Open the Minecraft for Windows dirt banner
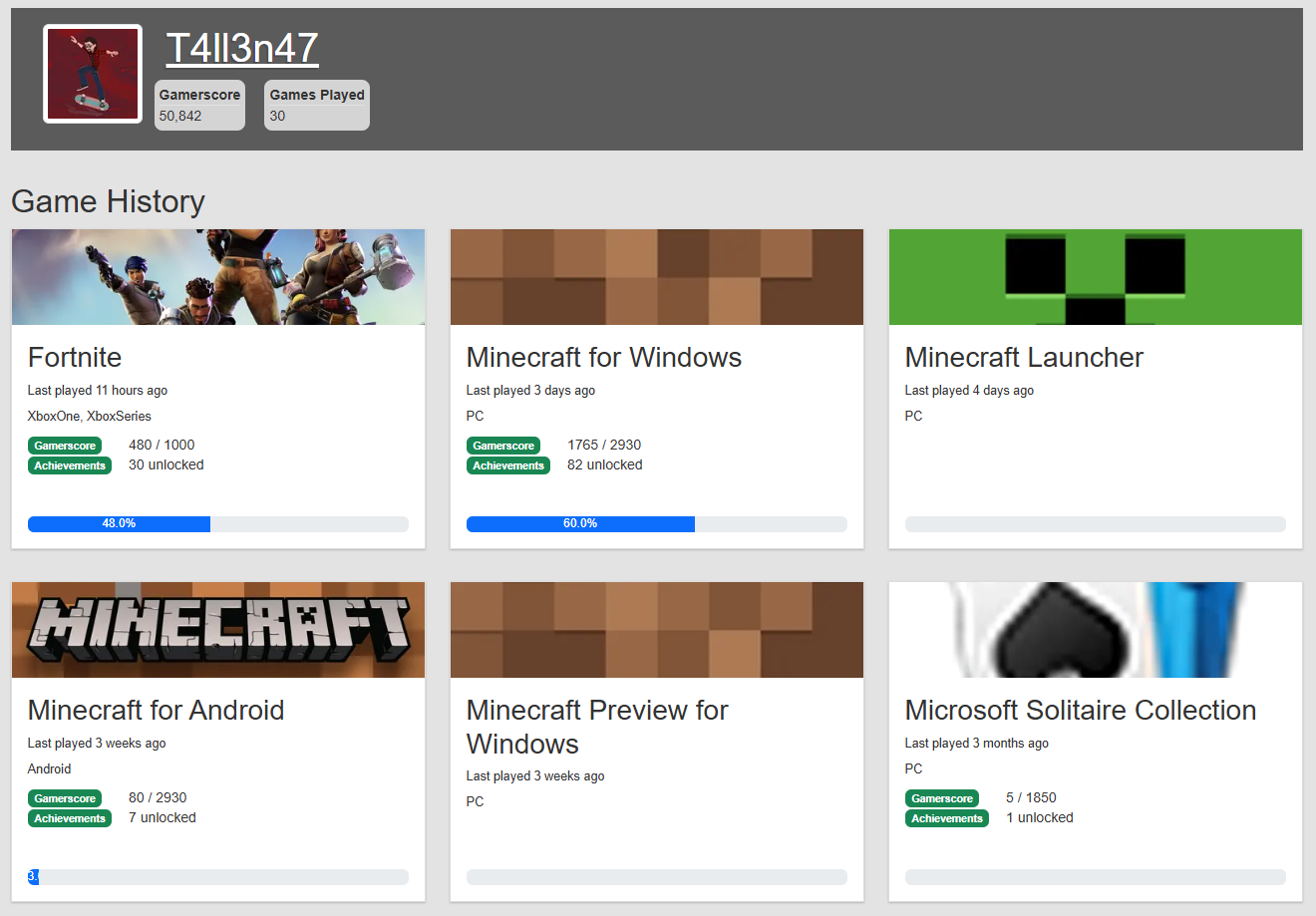The width and height of the screenshot is (1316, 916). [x=657, y=277]
